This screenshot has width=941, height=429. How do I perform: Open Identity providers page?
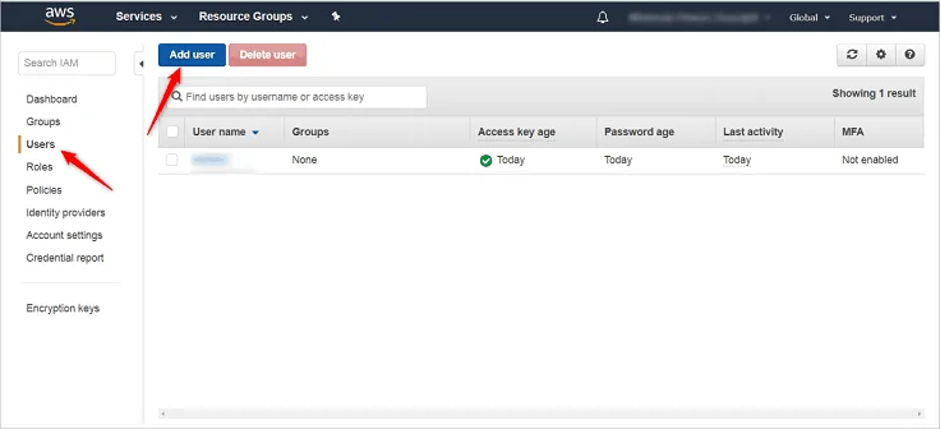[65, 212]
